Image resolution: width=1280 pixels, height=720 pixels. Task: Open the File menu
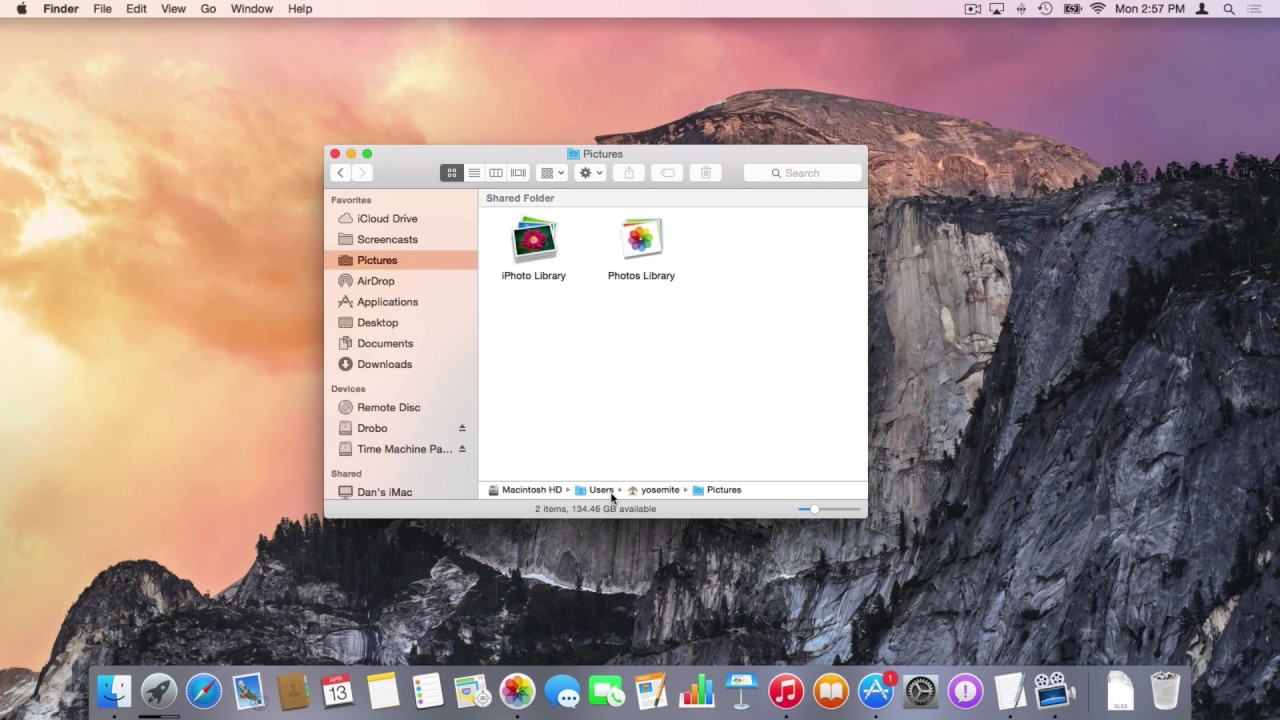102,9
